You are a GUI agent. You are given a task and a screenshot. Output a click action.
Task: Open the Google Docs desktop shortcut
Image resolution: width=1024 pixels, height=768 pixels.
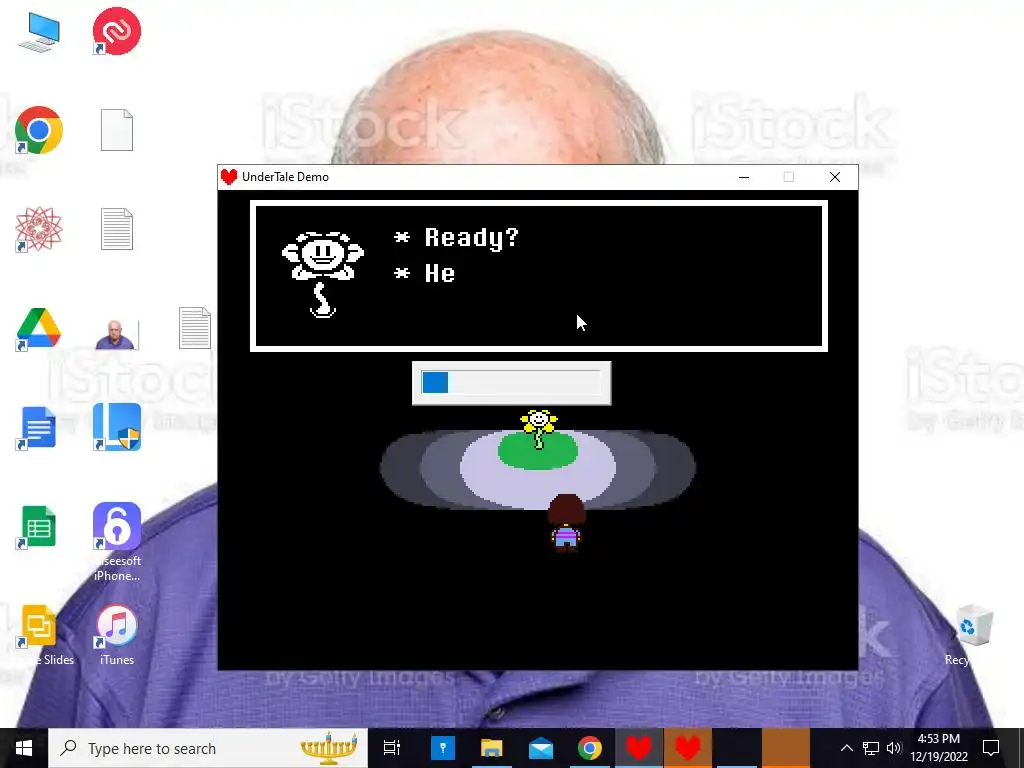(x=38, y=427)
